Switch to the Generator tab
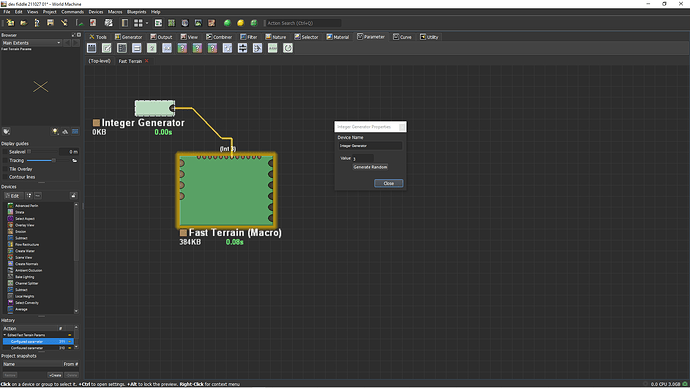690x388 pixels. (x=128, y=37)
